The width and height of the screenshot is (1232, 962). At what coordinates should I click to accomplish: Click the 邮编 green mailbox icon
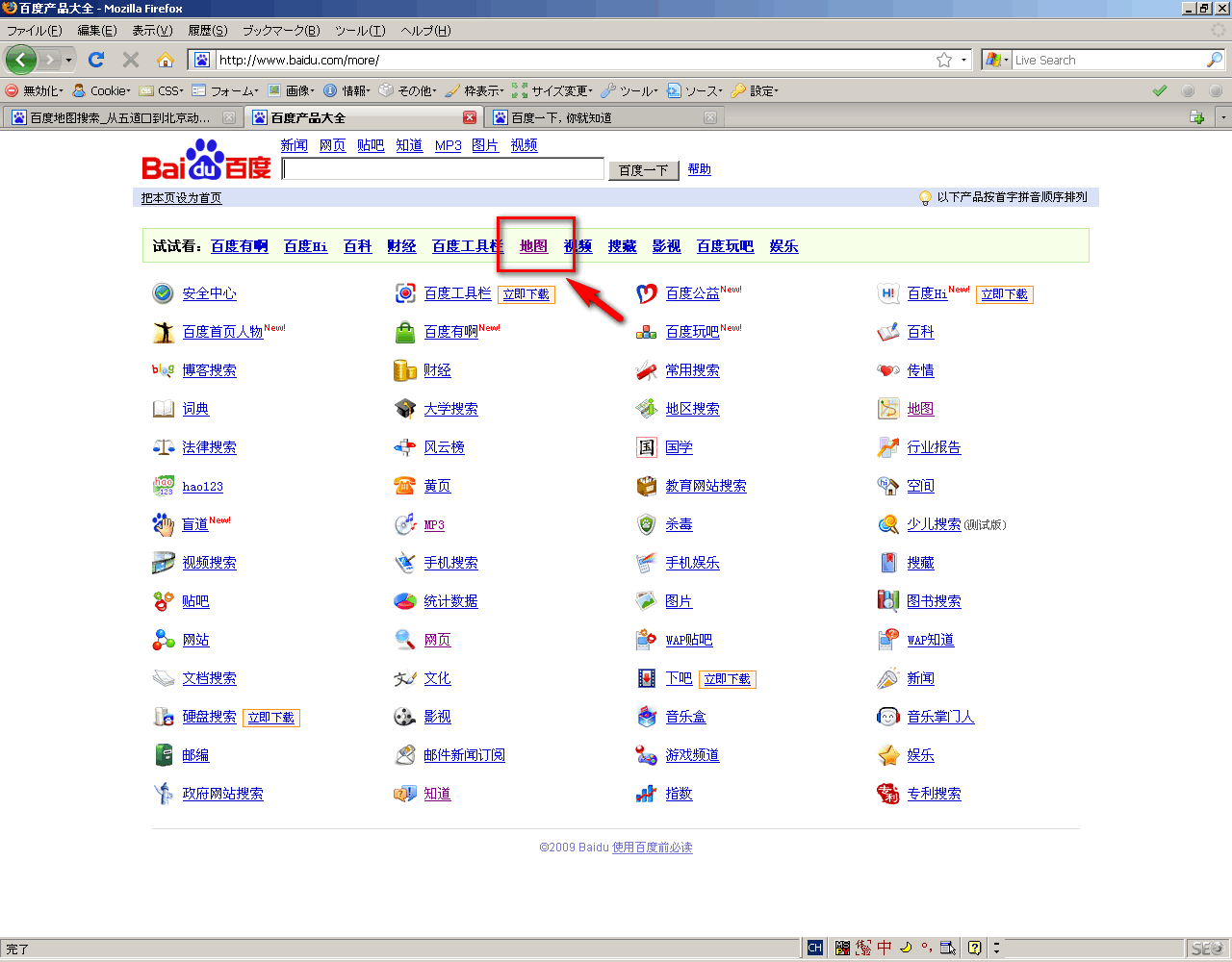(164, 755)
